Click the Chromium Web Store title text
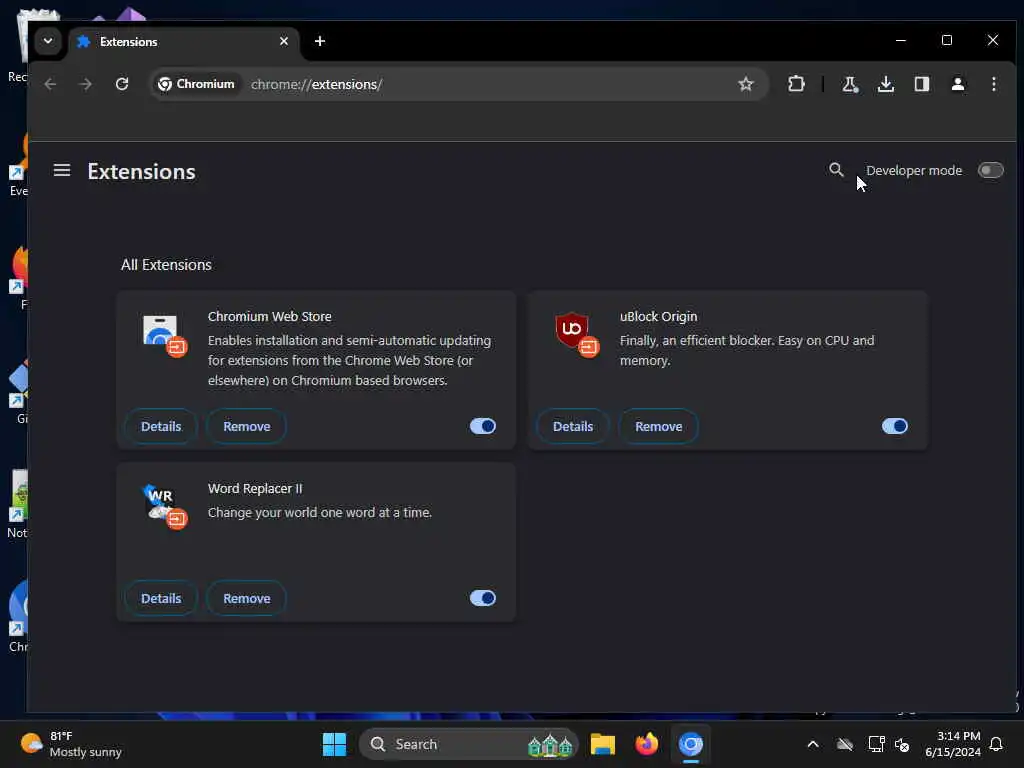The image size is (1024, 768). pos(270,317)
